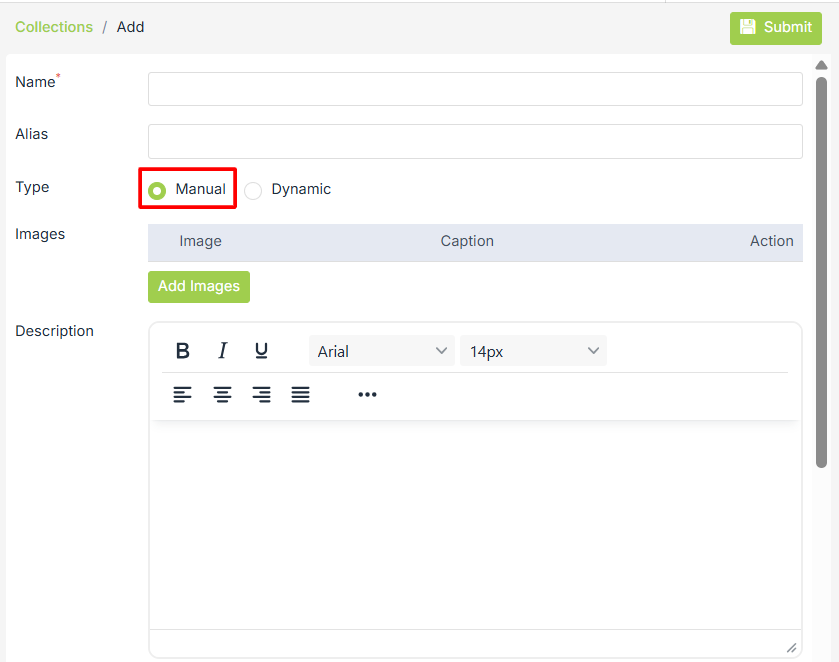Toggle italic formatting in the editor
839x662 pixels.
click(x=222, y=351)
